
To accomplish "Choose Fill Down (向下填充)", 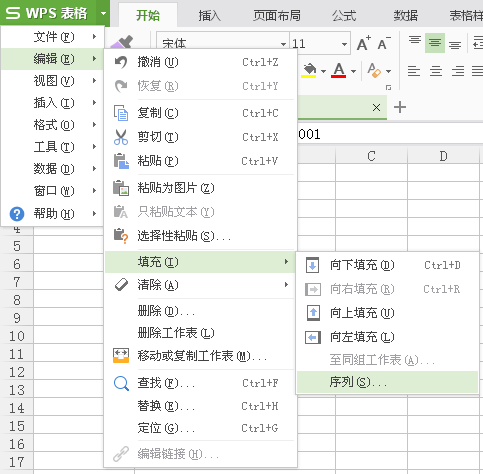I will pos(387,265).
